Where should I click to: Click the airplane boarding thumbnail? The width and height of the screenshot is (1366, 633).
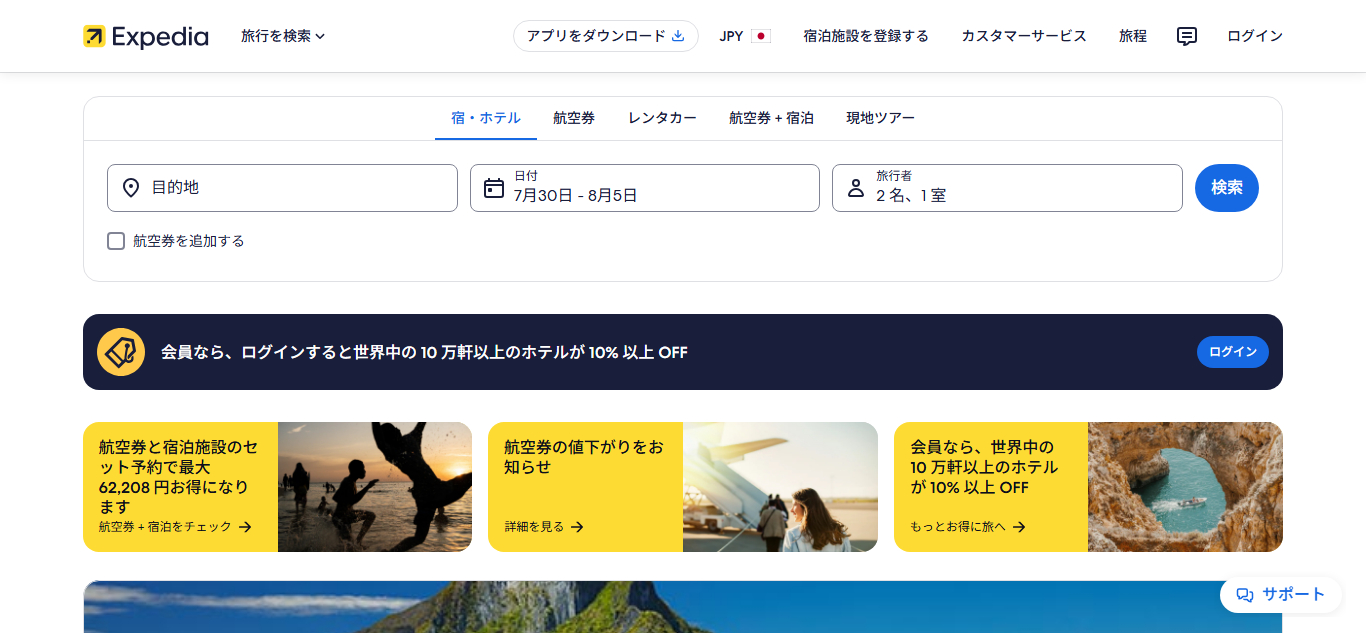click(x=780, y=487)
